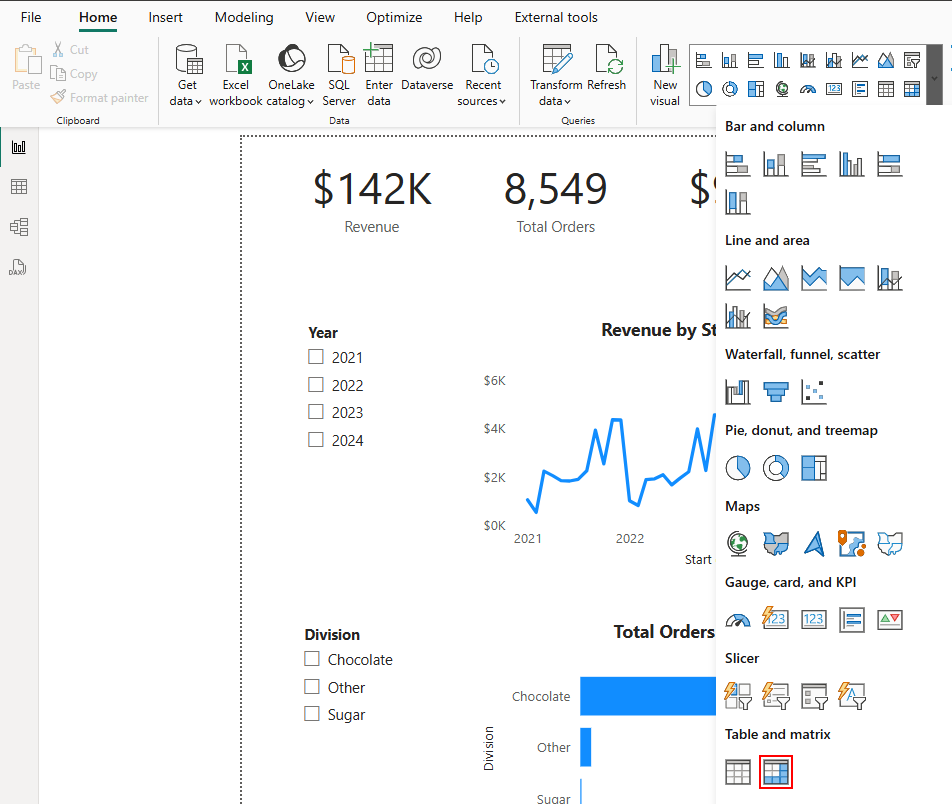
Task: Add a New visual from the ribbon
Action: (665, 75)
